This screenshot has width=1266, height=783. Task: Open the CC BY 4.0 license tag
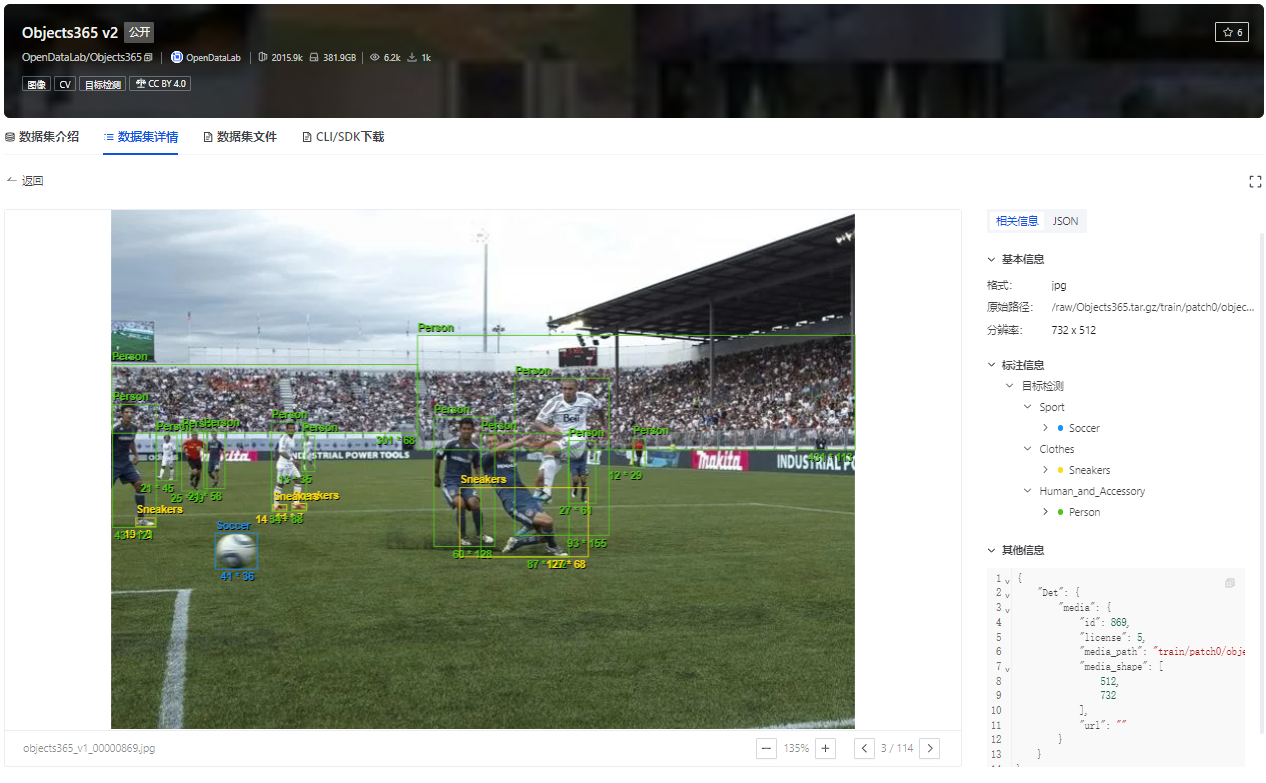pos(160,84)
